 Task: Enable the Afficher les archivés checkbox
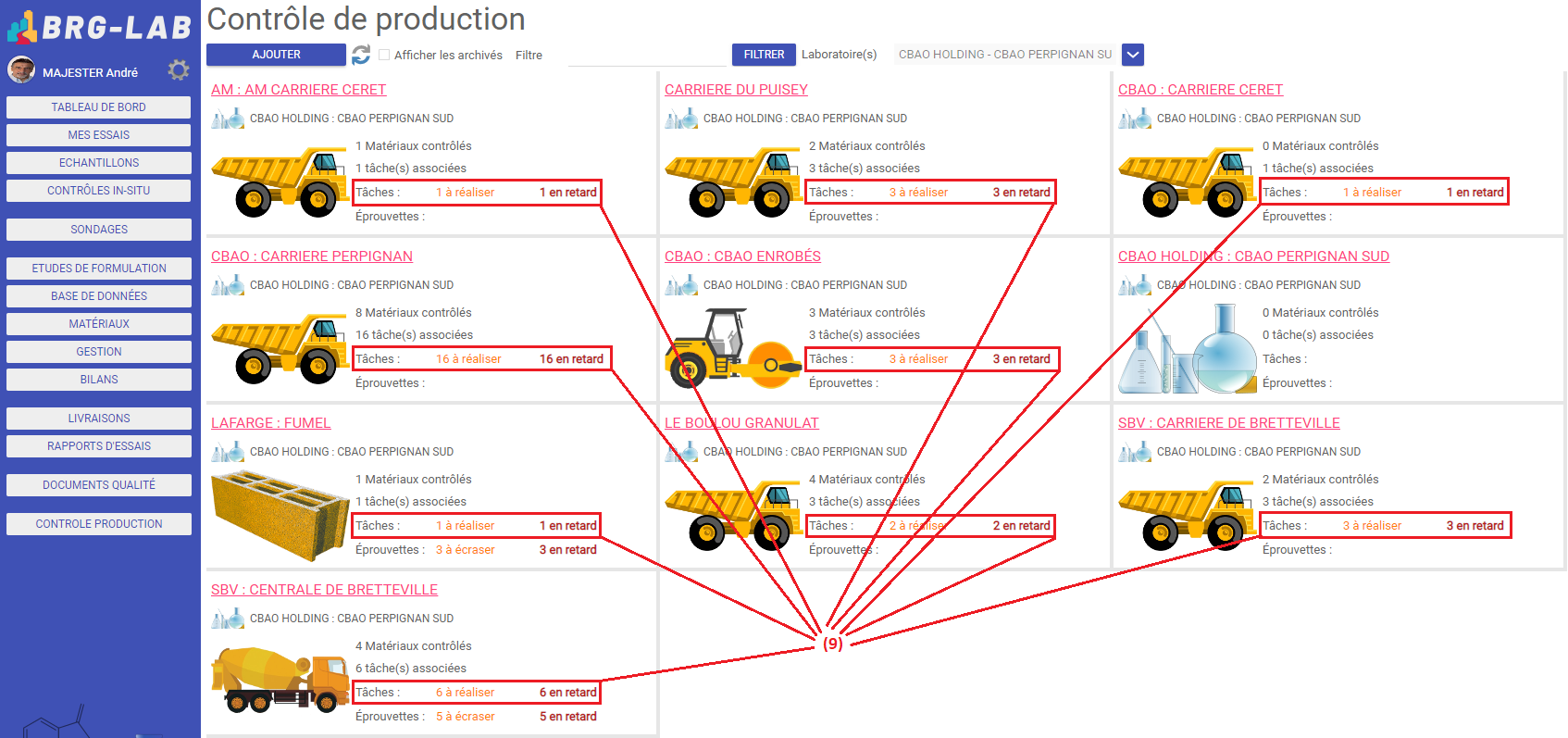pos(384,55)
